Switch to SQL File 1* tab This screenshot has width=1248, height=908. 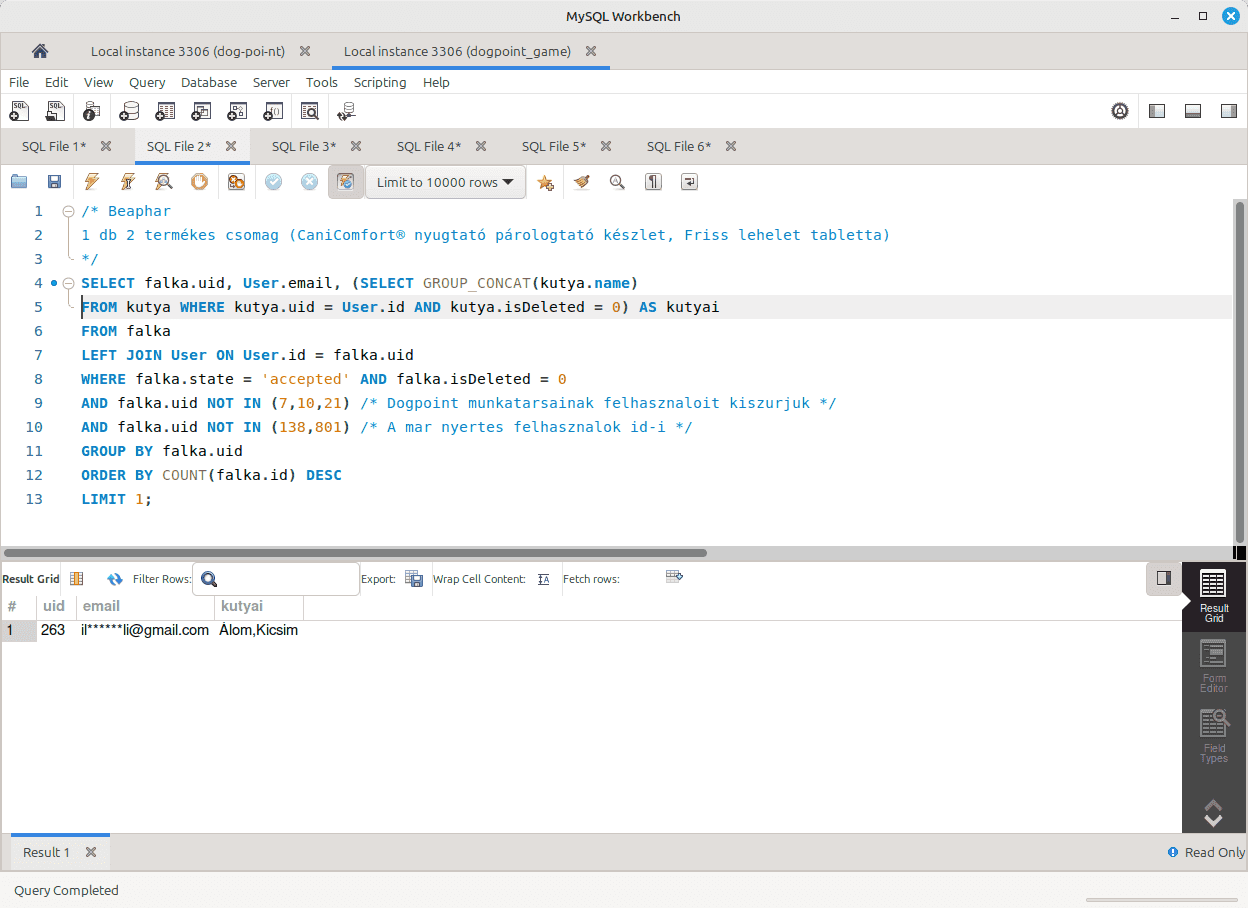pyautogui.click(x=54, y=146)
